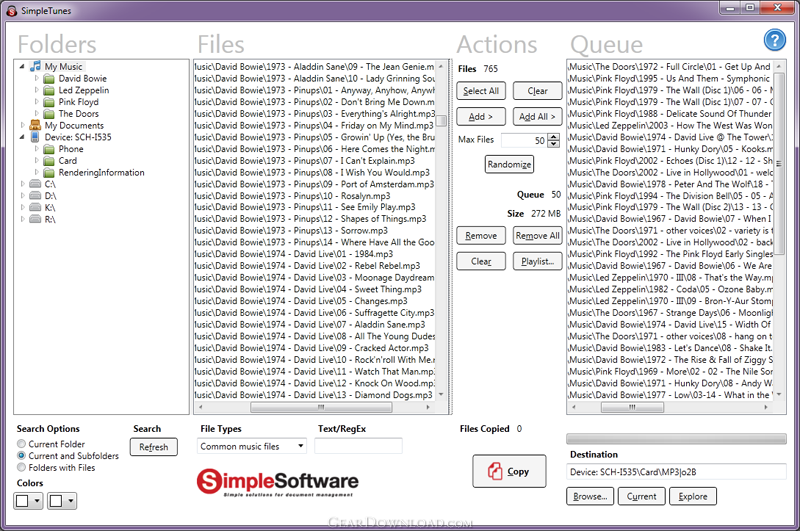Select queue item 'Let's Dance\08 - Shake It'
Viewport: 800px width, 531px height.
tap(670, 348)
